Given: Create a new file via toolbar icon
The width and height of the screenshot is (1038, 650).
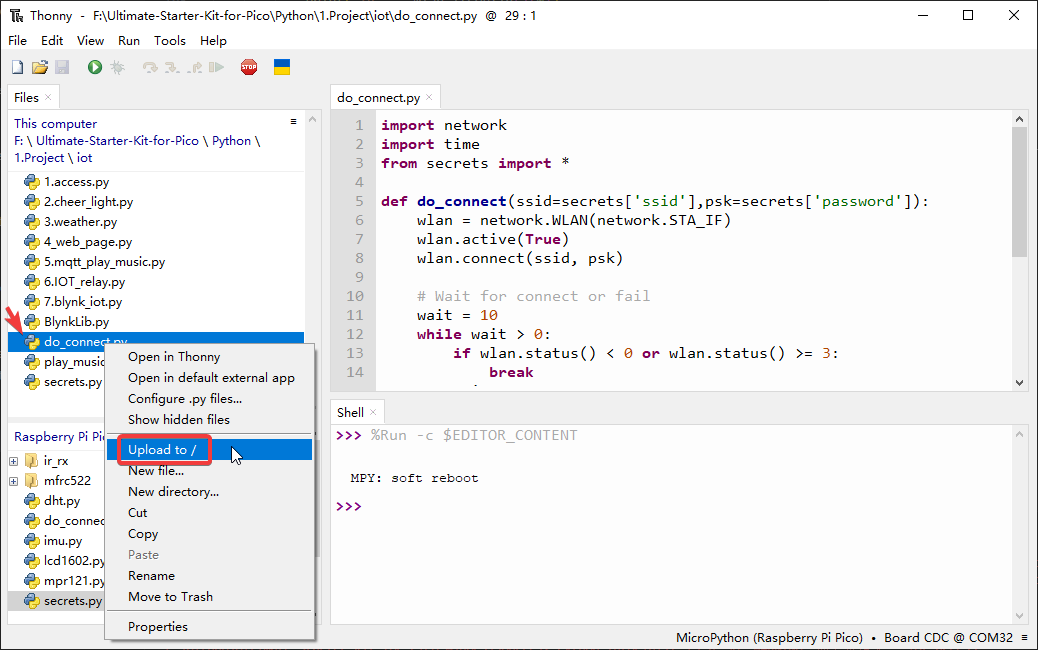Looking at the screenshot, I should (18, 67).
